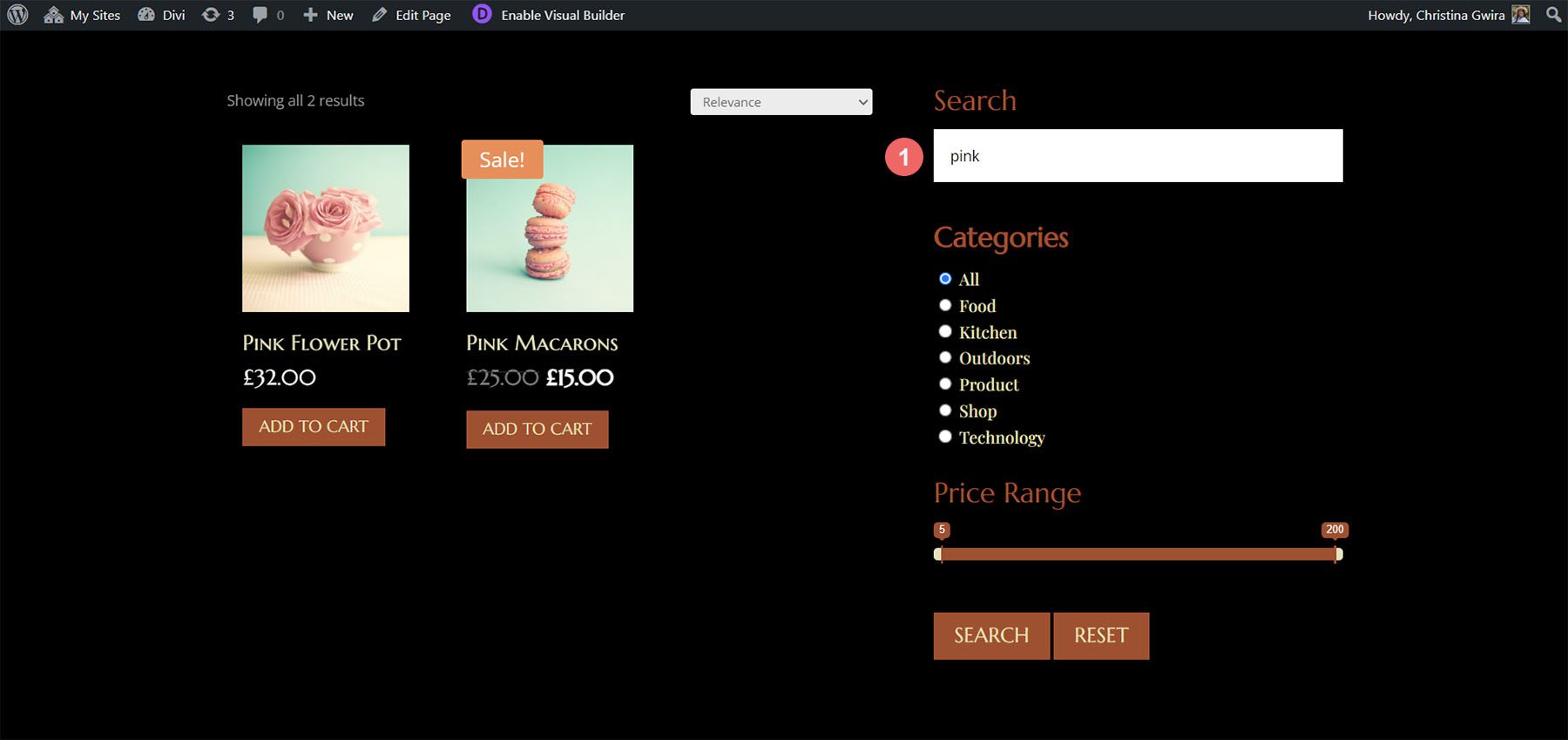Click the SEARCH button
1568x740 pixels.
[x=991, y=635]
